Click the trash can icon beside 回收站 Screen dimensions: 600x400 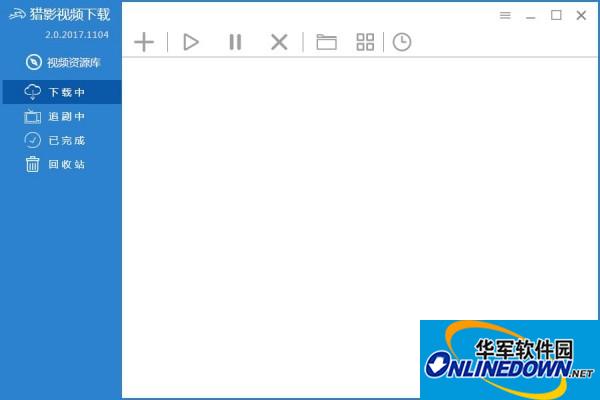coord(33,164)
